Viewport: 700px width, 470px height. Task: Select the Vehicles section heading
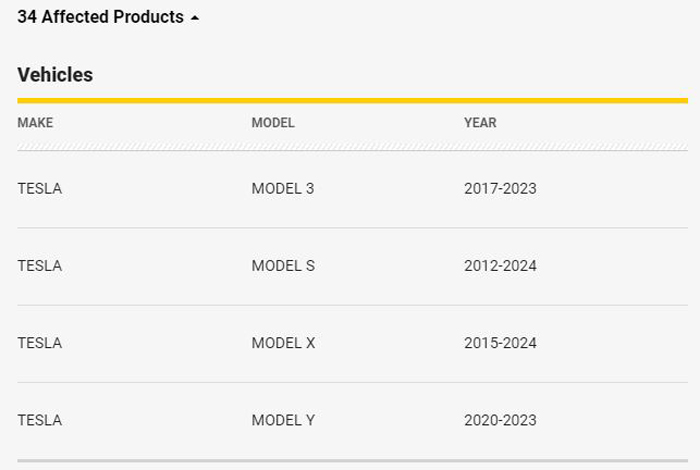tap(55, 75)
